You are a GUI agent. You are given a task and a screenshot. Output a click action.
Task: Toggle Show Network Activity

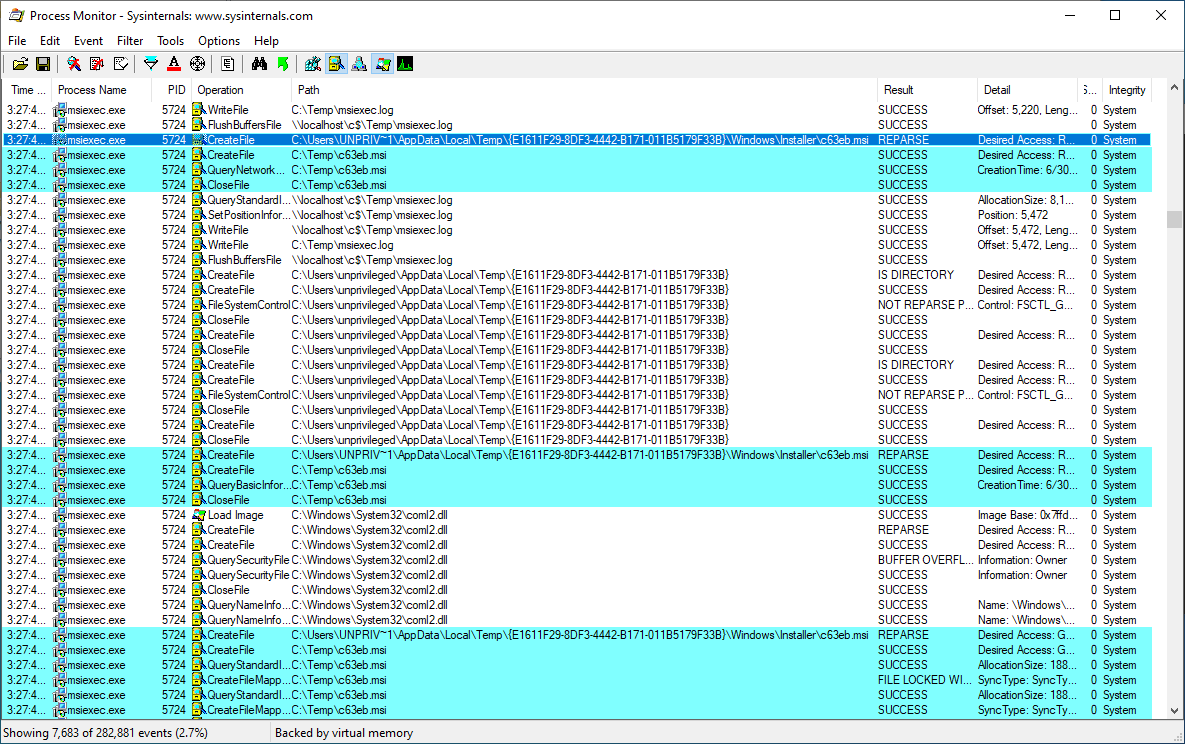point(359,64)
